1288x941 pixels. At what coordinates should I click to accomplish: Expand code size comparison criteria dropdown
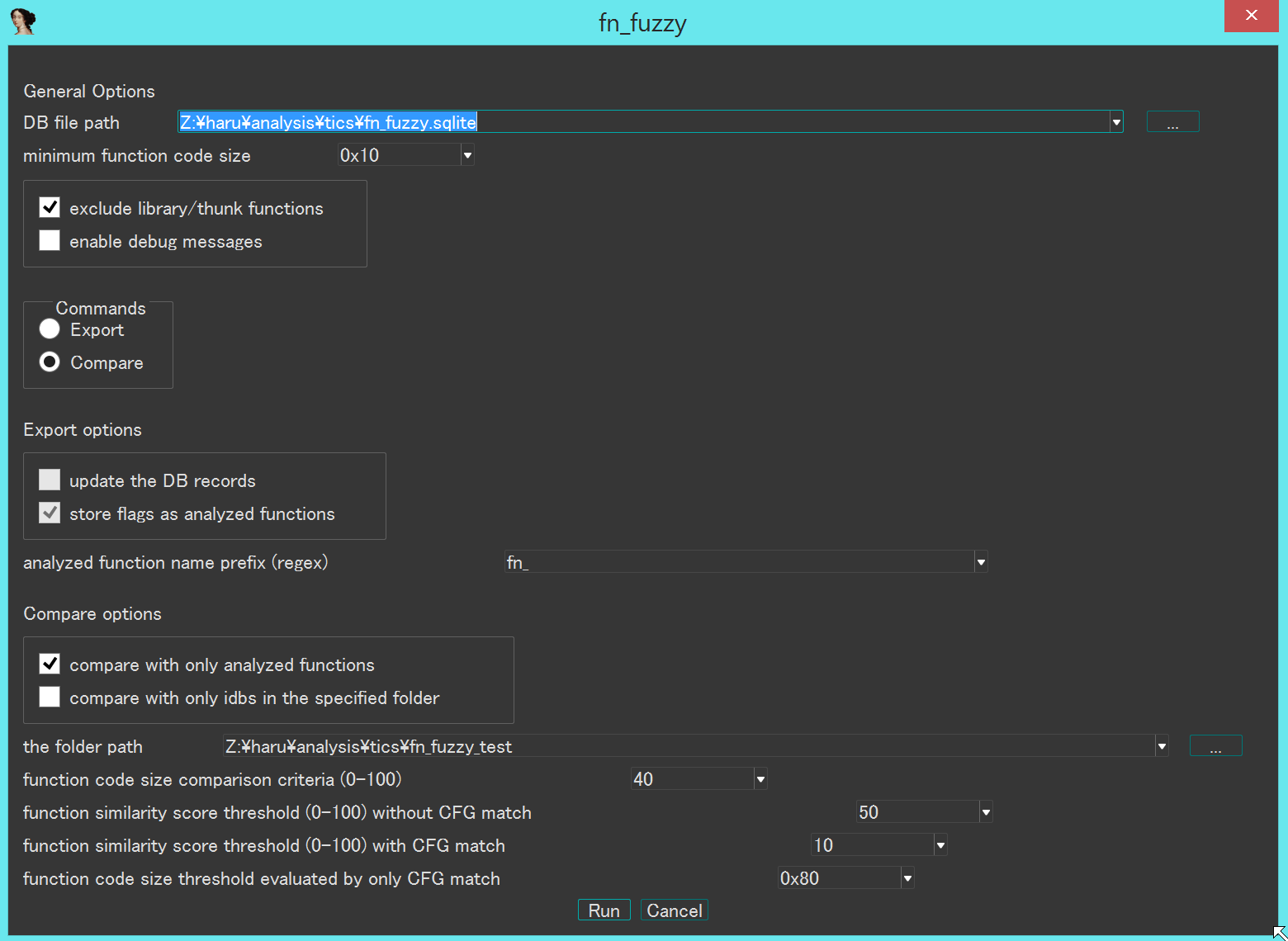[760, 779]
